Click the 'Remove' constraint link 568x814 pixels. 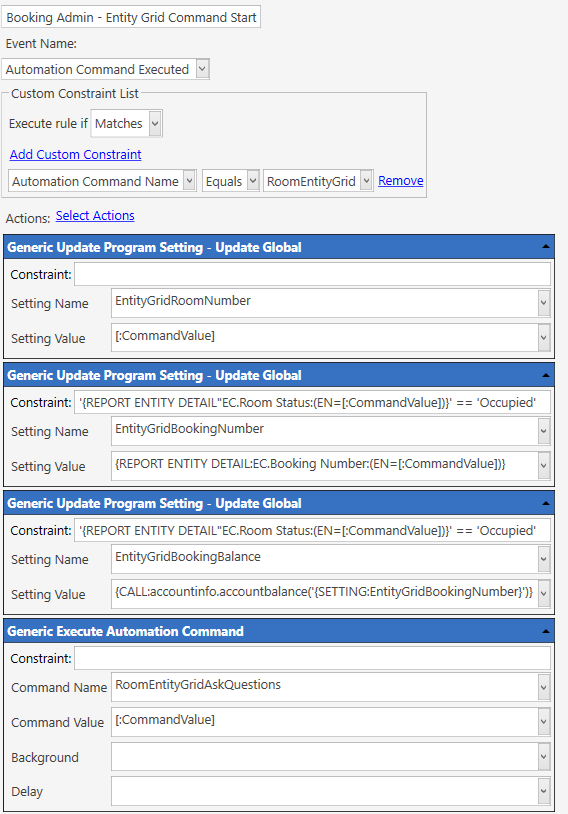[400, 181]
